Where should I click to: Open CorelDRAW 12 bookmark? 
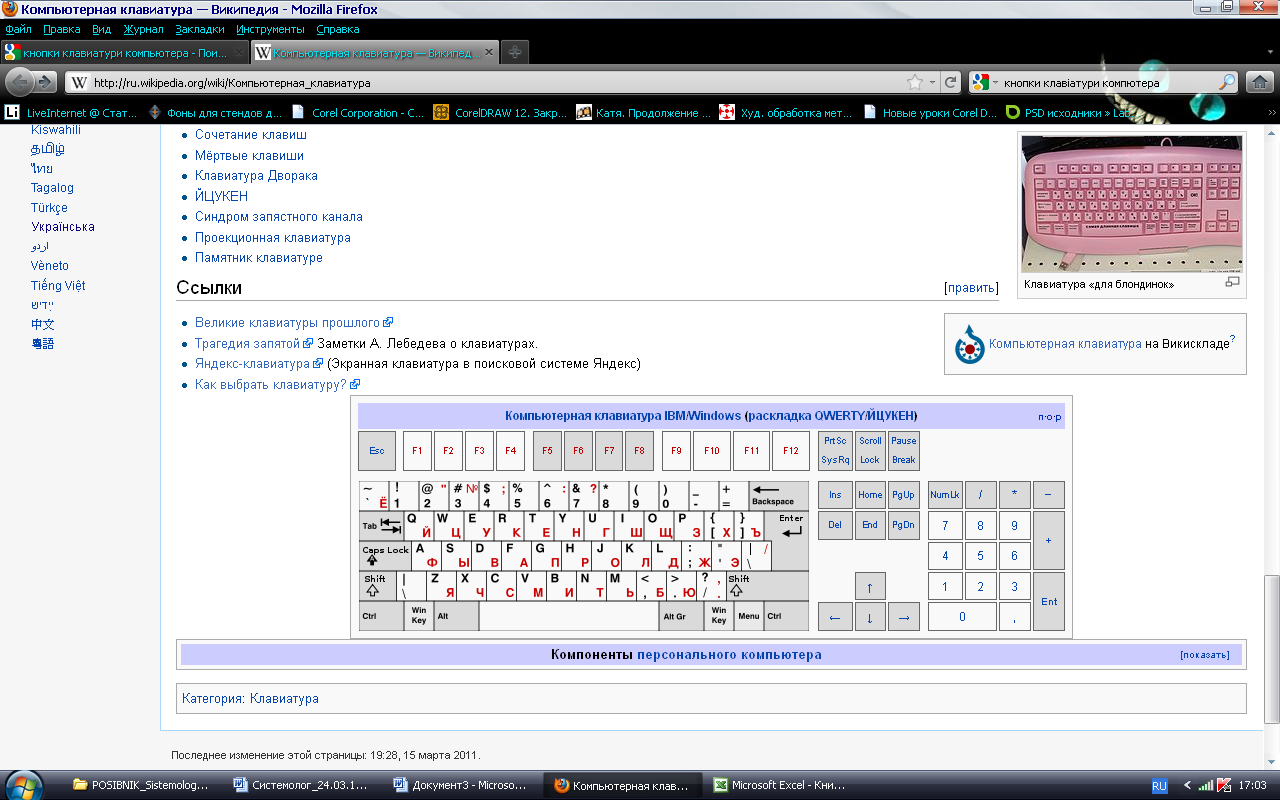tap(502, 113)
